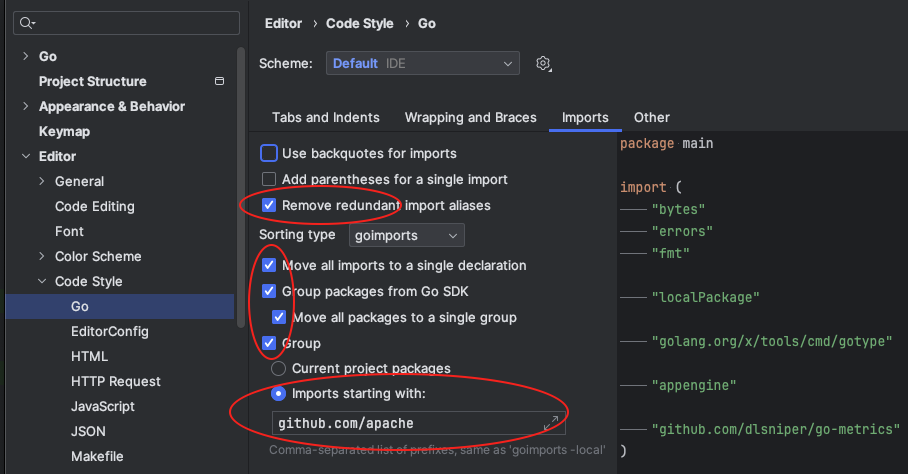Click the expand icon in imports prefix field

point(551,423)
